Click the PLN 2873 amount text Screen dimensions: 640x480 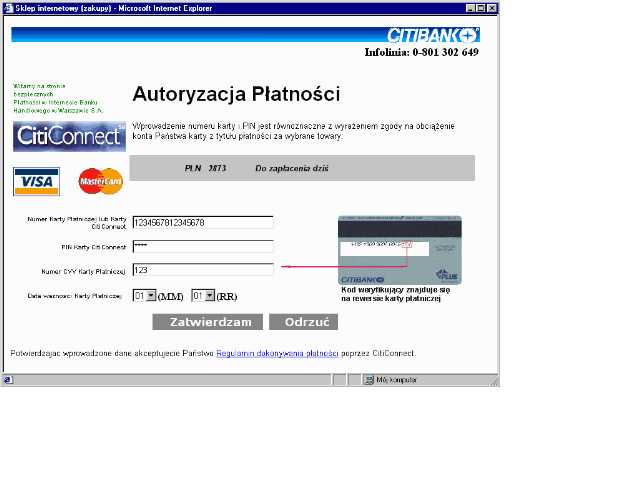[205, 168]
